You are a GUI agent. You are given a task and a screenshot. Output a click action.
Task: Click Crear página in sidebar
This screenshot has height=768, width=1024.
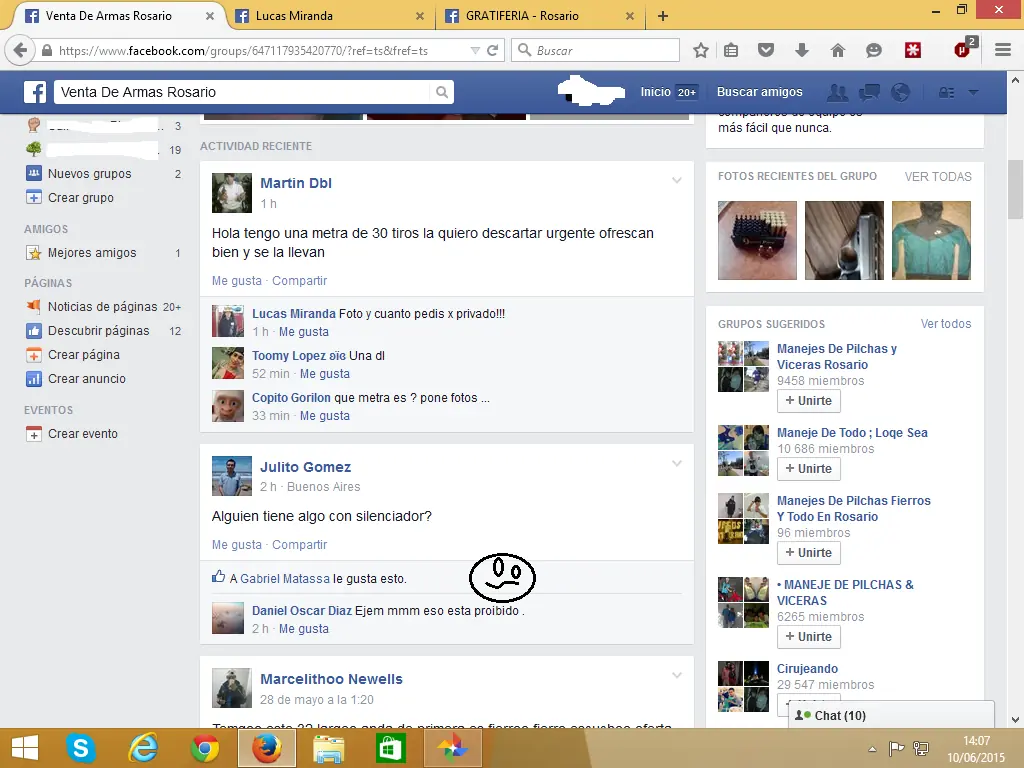pos(84,355)
